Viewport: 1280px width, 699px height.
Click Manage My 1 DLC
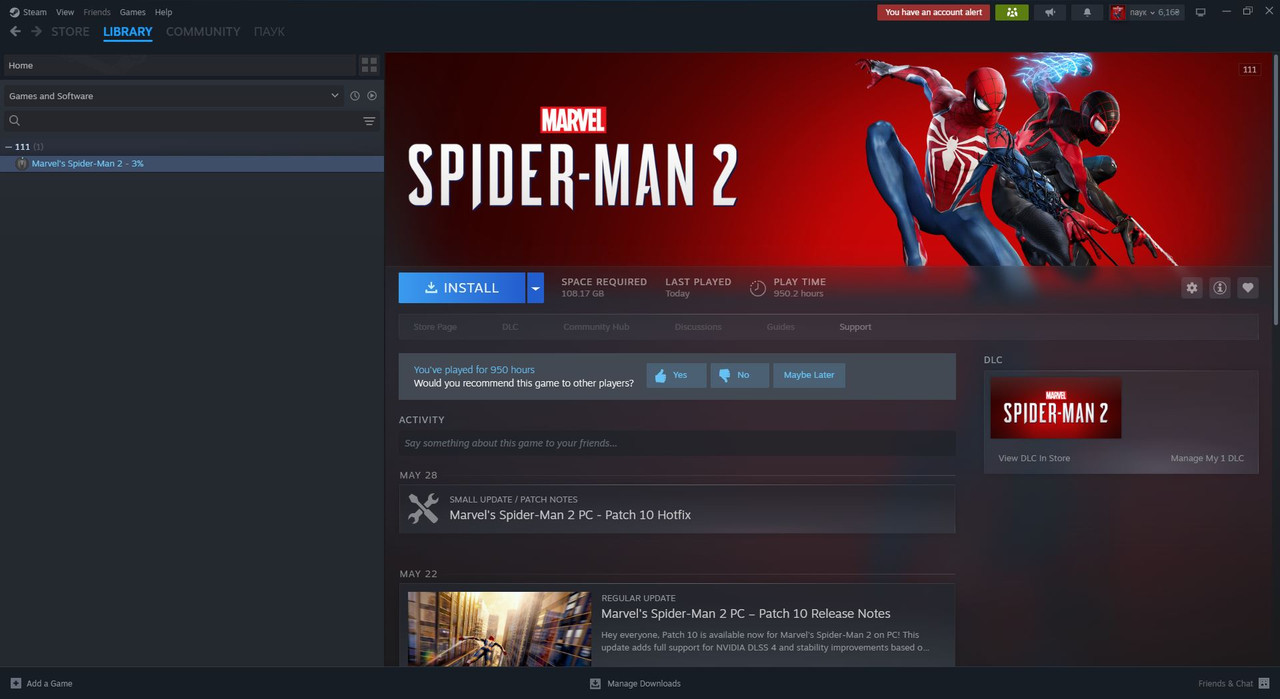pos(1207,458)
